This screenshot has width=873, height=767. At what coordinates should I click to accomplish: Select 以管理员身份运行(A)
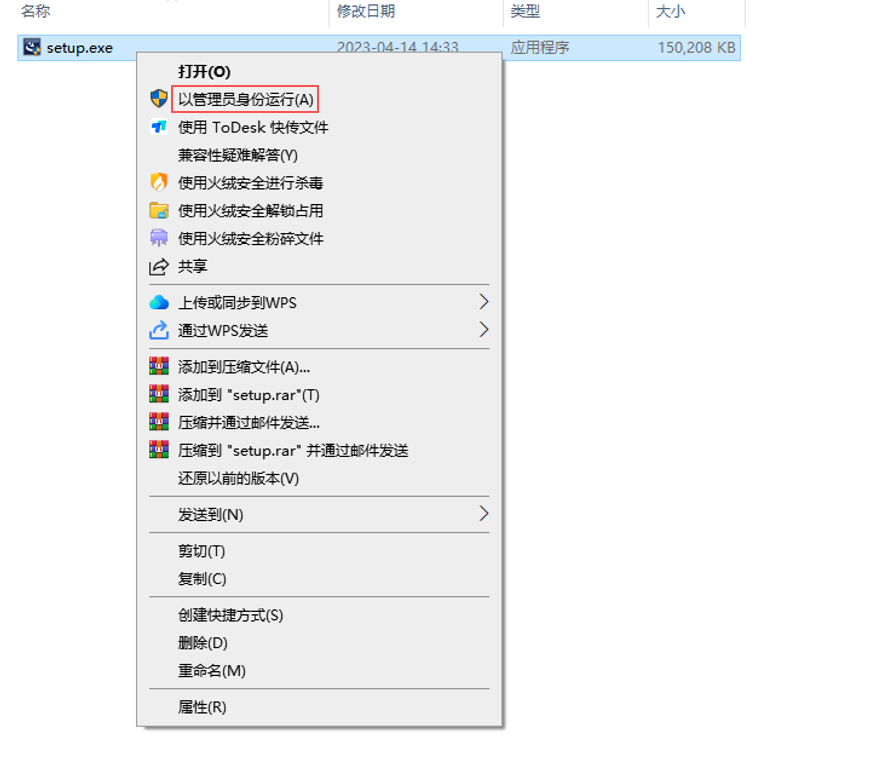pos(246,99)
